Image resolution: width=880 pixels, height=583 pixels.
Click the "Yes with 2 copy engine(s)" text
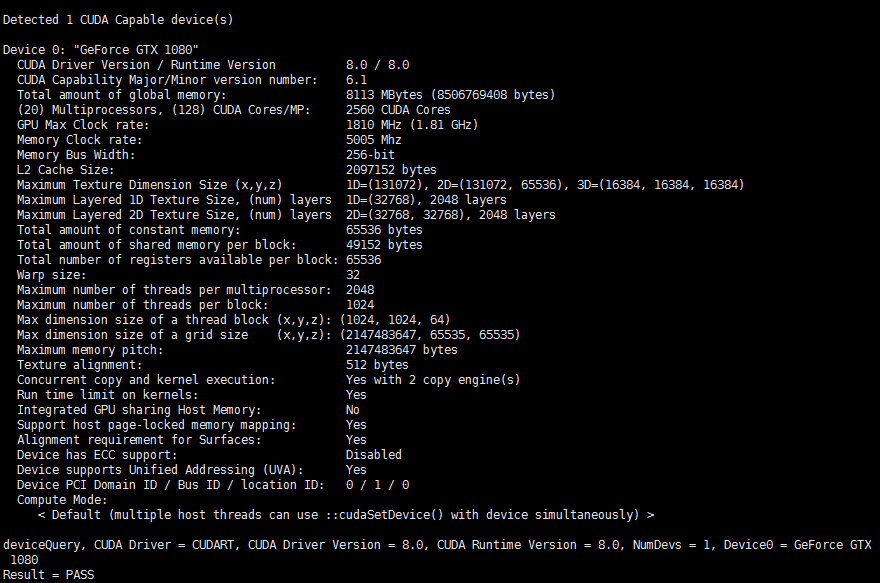pos(433,380)
